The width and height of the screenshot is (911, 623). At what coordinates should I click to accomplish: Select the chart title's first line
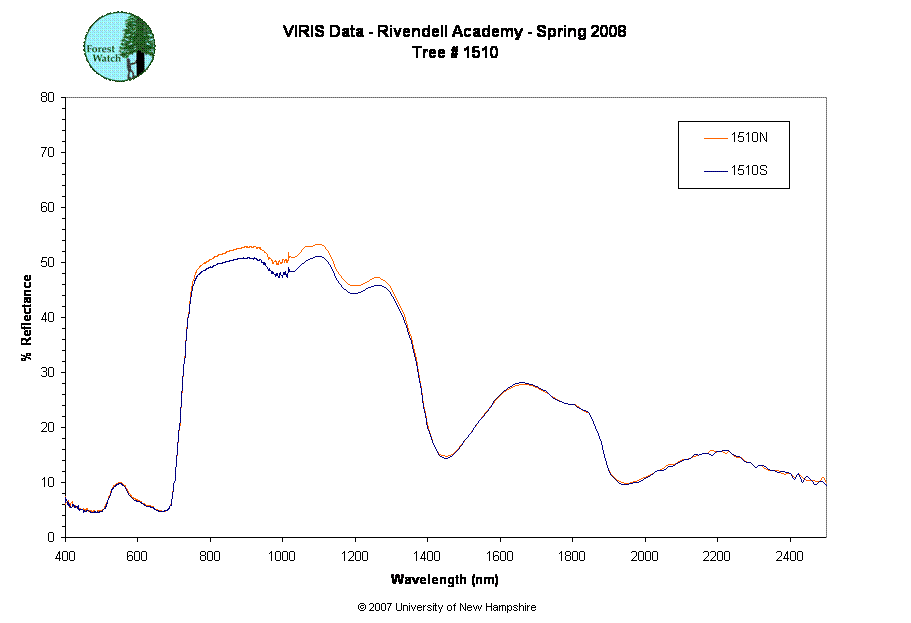click(453, 32)
